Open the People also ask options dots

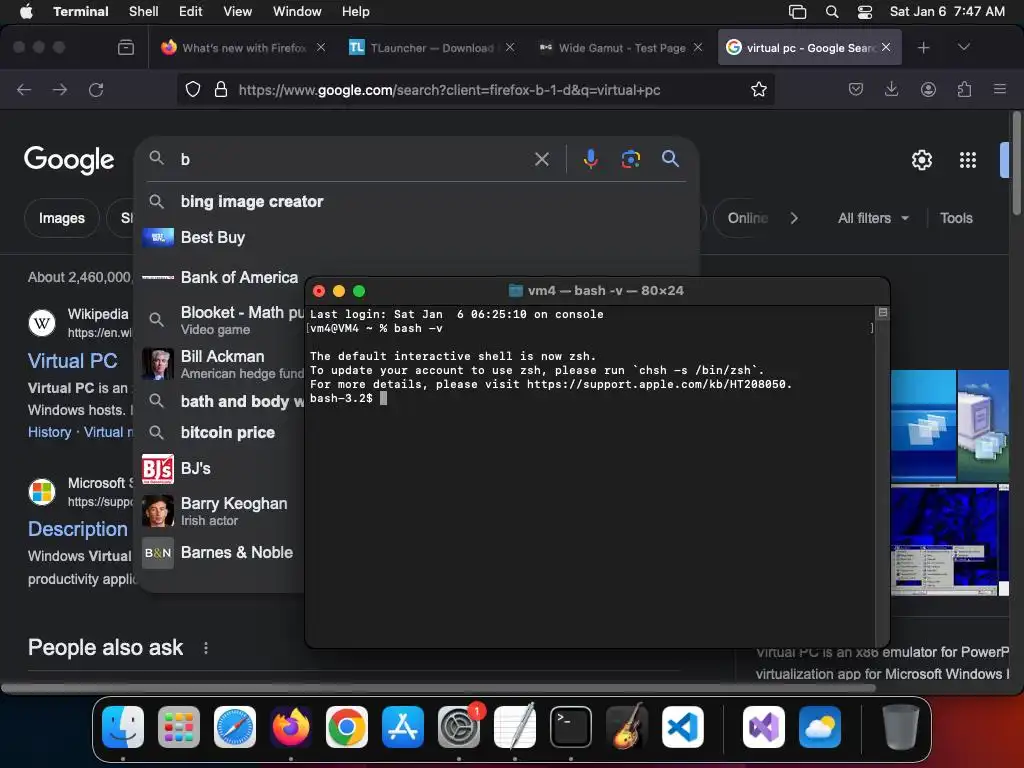pos(206,648)
